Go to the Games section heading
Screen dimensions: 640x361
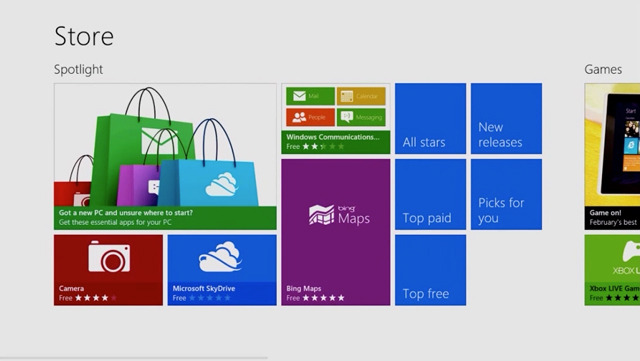(x=603, y=69)
